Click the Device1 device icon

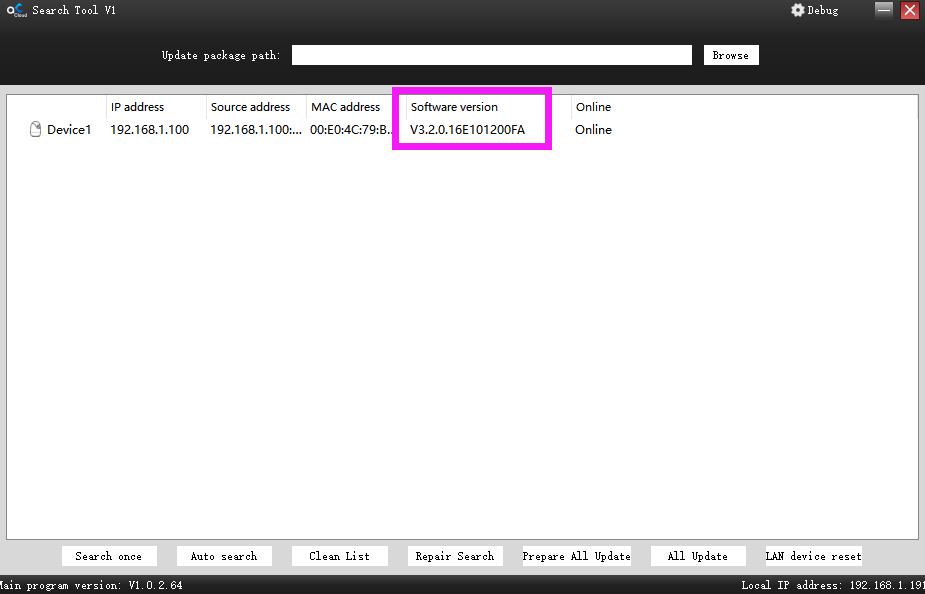[x=35, y=129]
